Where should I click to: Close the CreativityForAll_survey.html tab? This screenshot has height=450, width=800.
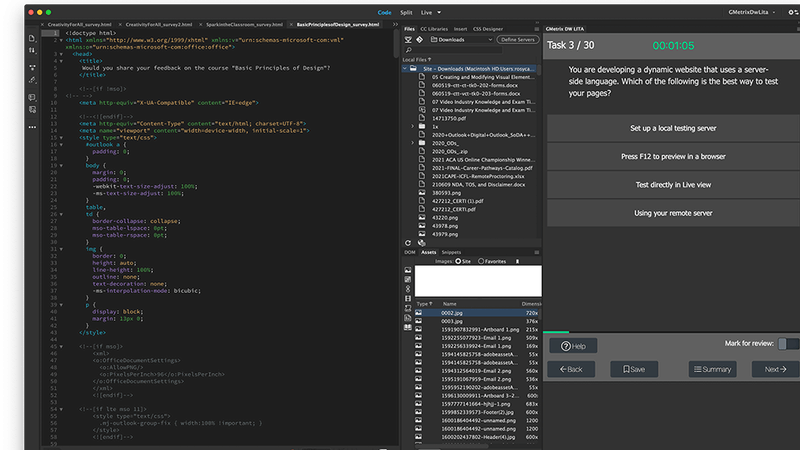(43, 24)
